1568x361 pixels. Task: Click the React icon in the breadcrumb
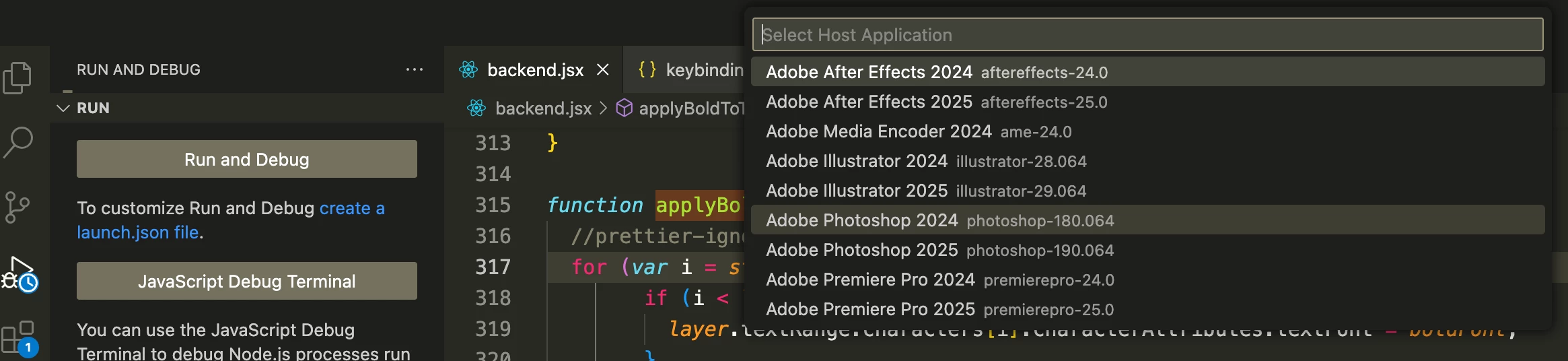coord(476,108)
